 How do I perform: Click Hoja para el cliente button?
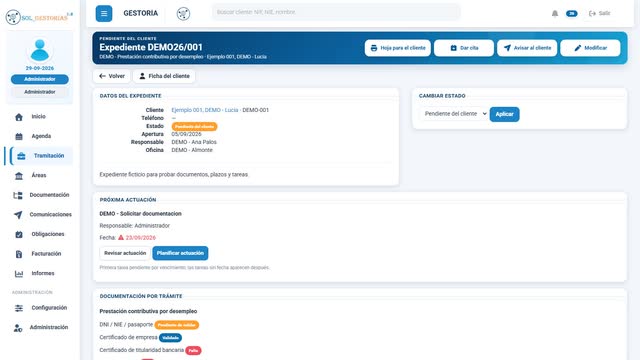click(398, 48)
